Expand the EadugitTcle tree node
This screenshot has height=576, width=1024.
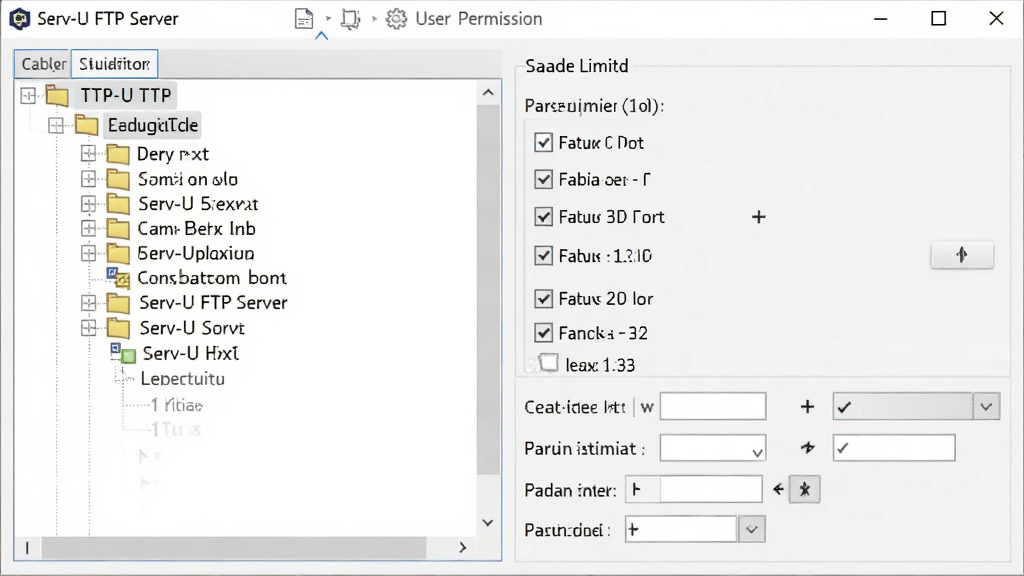(56, 125)
